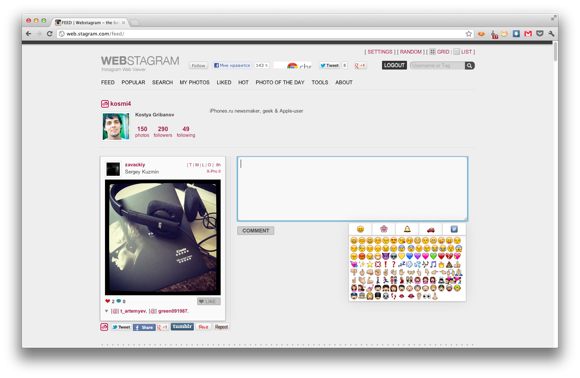Insert the yellow heart emoji
Screen dimensions: 580x378
click(x=402, y=256)
